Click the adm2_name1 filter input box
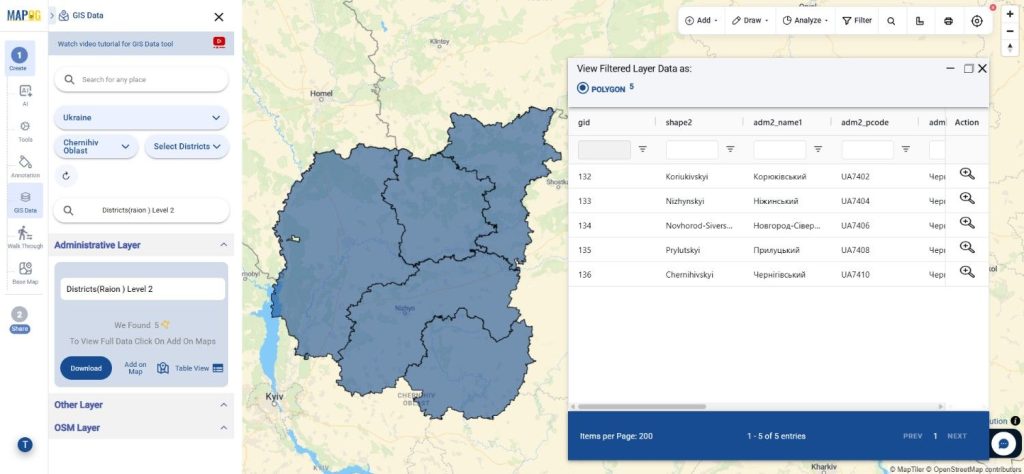 [780, 150]
